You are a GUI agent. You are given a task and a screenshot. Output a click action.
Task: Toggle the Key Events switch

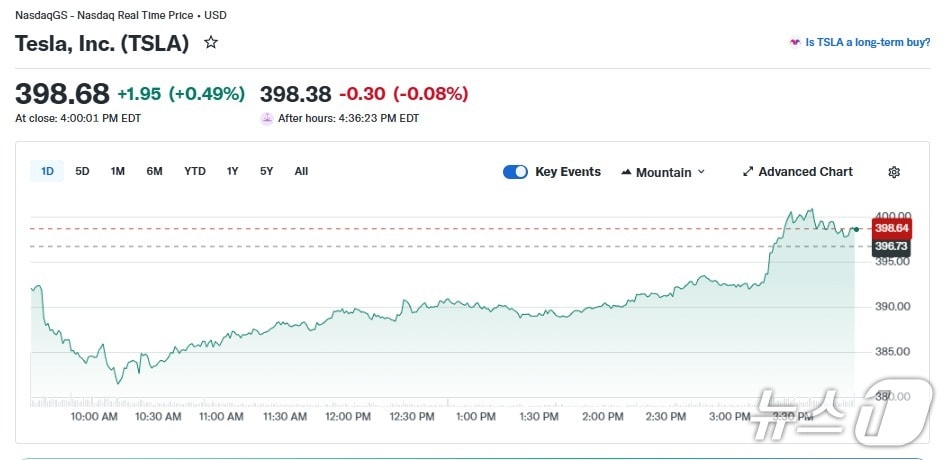tap(515, 172)
